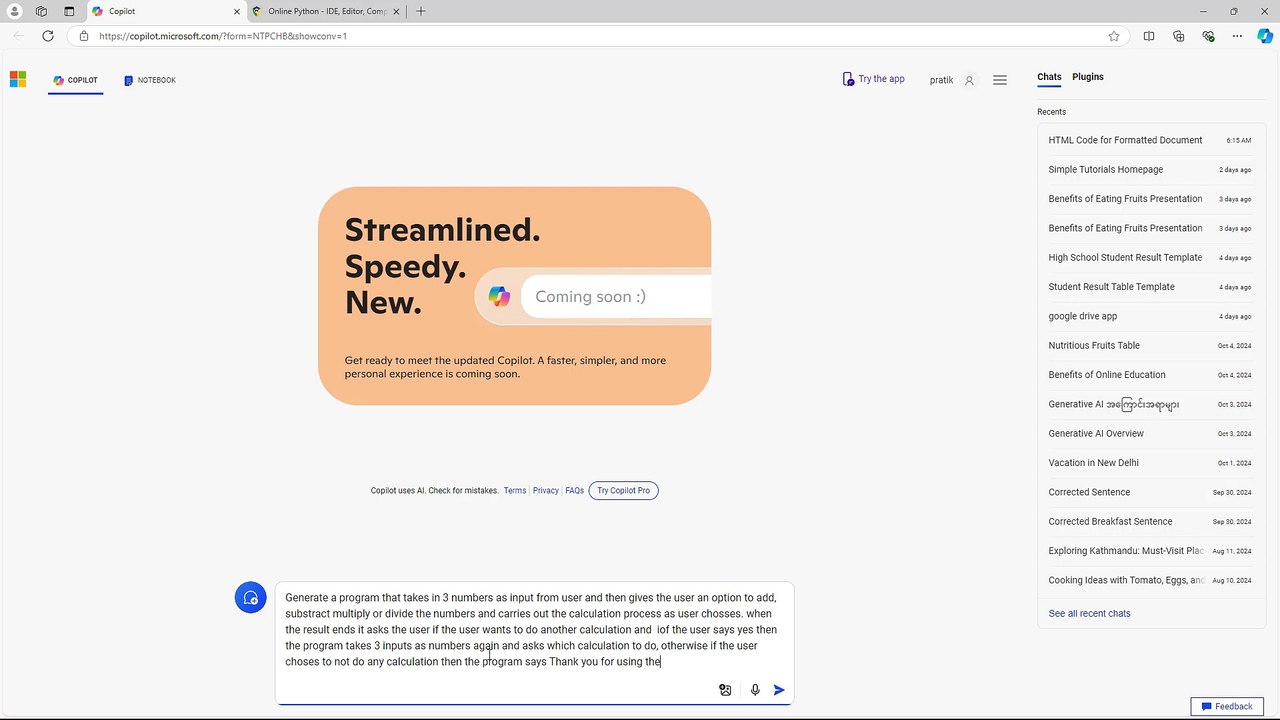Image resolution: width=1280 pixels, height=720 pixels.
Task: Open the Collections toolbar icon
Action: point(1179,36)
